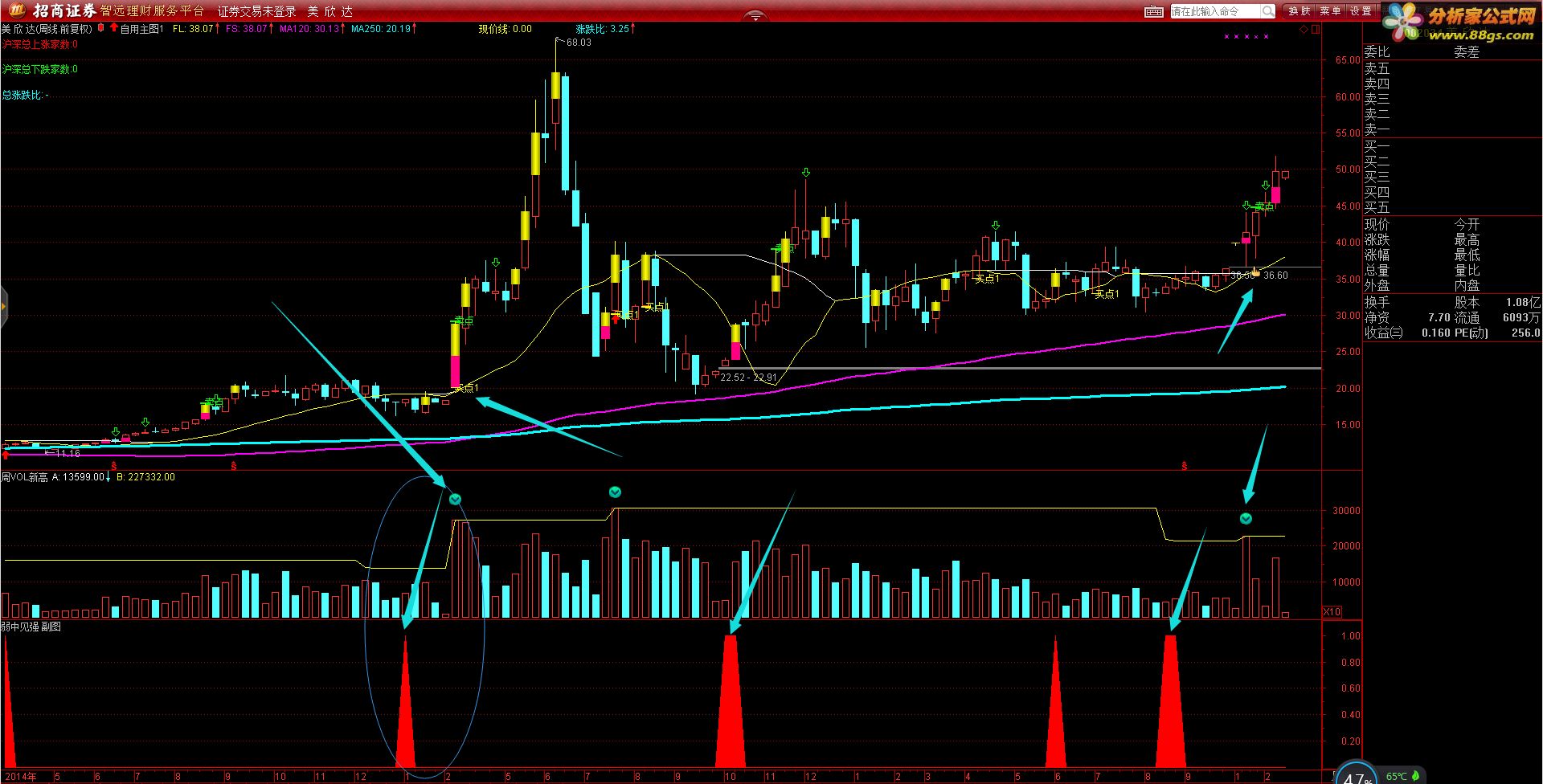1543x784 pixels.
Task: Click the B: 227332.00 volume value
Action: [145, 477]
